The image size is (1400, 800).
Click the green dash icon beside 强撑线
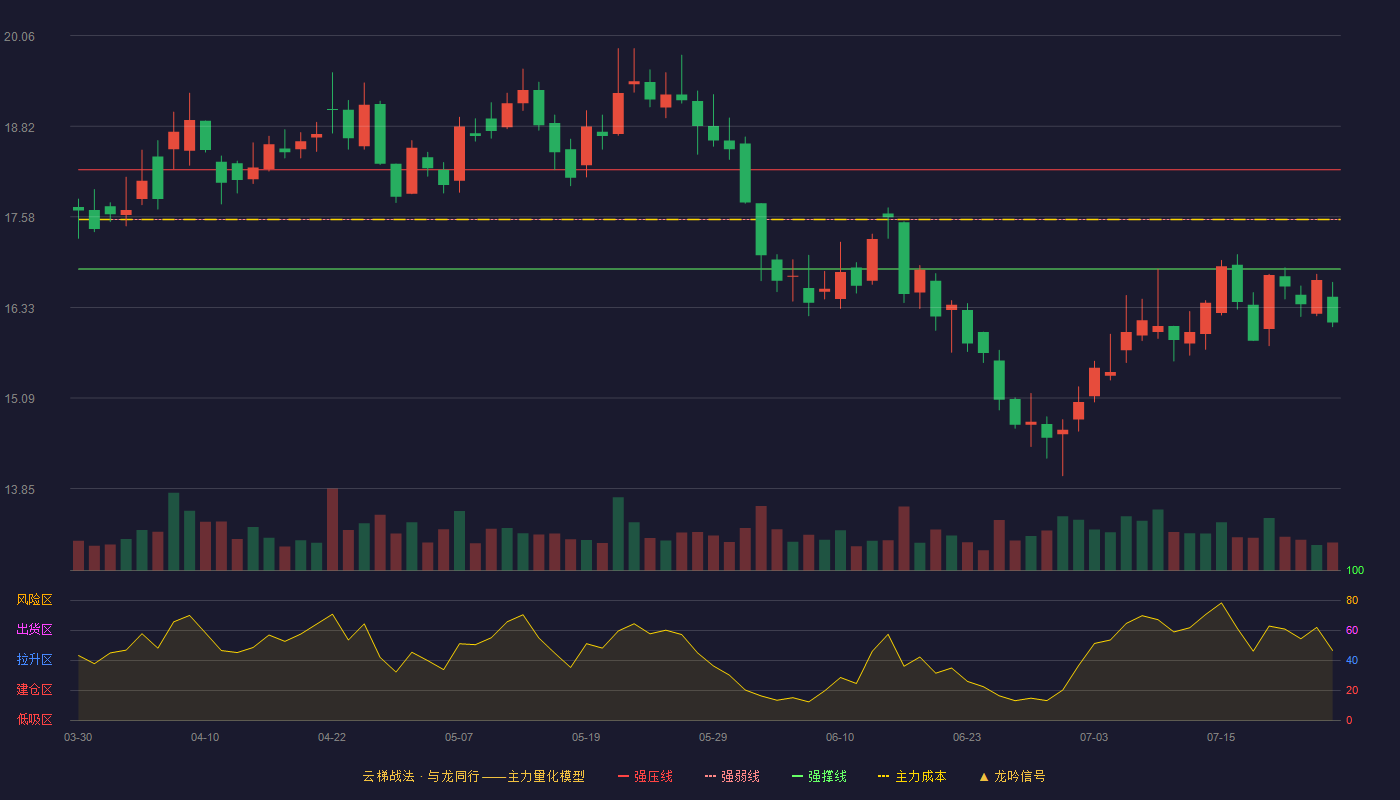(x=798, y=776)
